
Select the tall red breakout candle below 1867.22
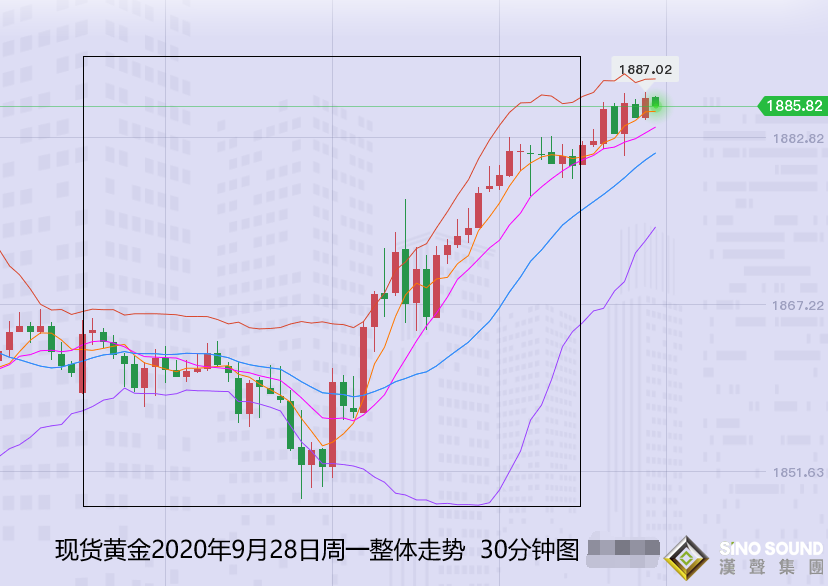click(364, 368)
